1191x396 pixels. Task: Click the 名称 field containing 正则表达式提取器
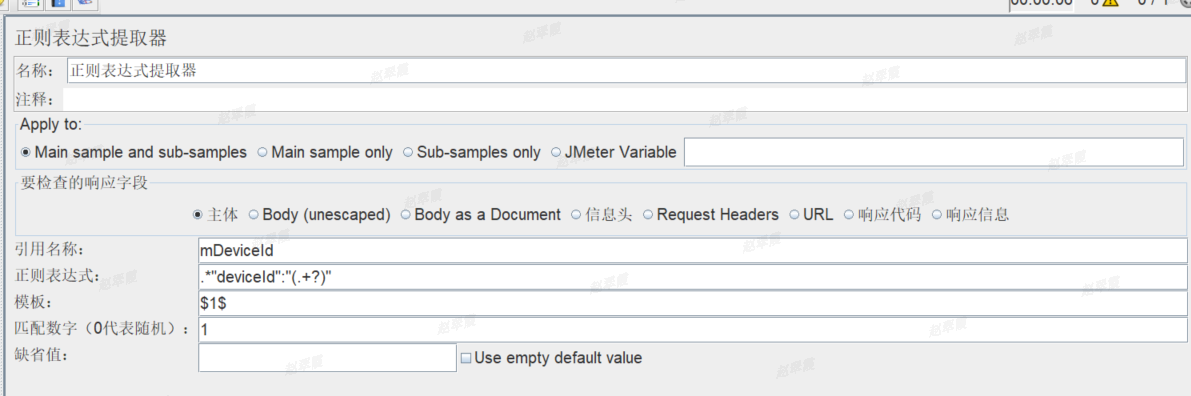point(626,71)
